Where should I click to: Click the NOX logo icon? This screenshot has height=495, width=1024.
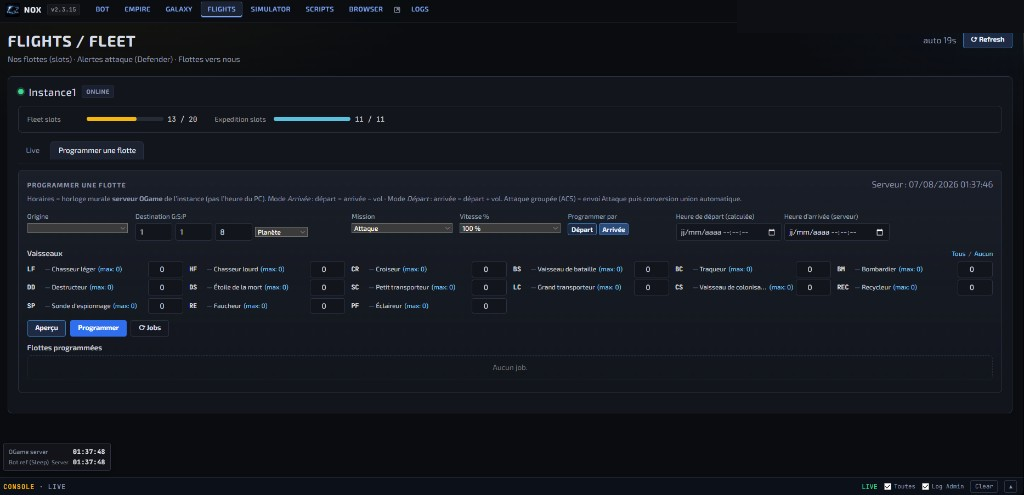12,10
